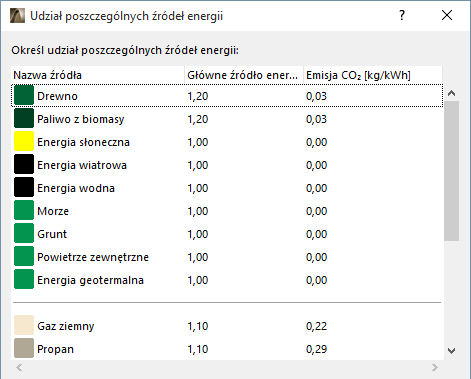The height and width of the screenshot is (379, 471).
Task: Click the ArchiCAD icon in title bar
Action: pos(17,16)
